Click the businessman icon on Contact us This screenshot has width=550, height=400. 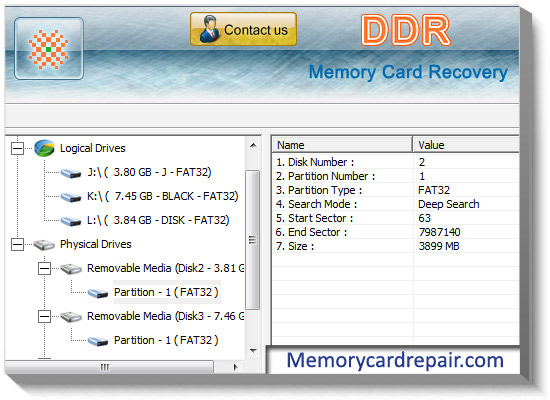point(208,29)
